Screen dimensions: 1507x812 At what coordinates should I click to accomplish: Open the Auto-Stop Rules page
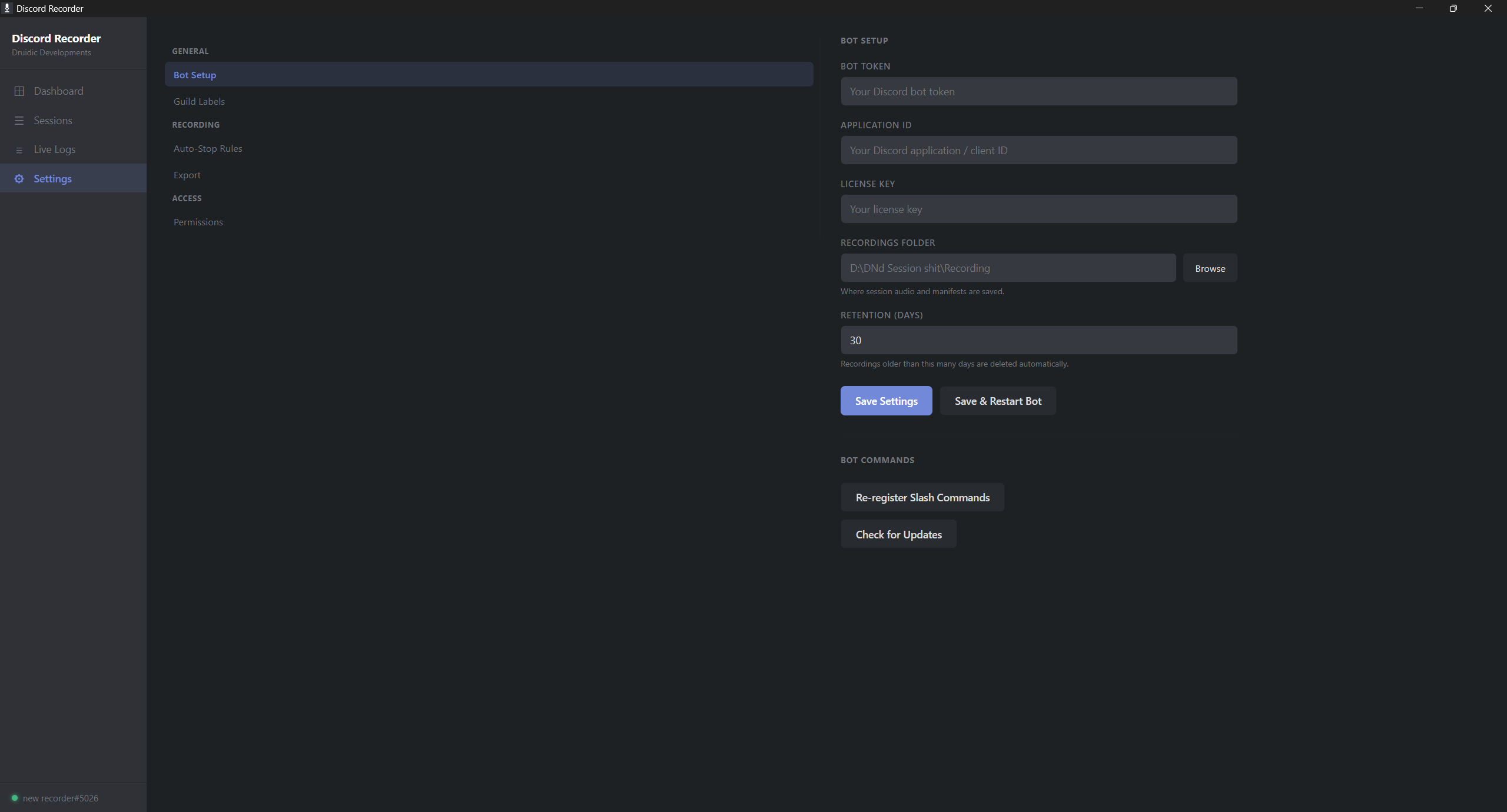pyautogui.click(x=207, y=148)
